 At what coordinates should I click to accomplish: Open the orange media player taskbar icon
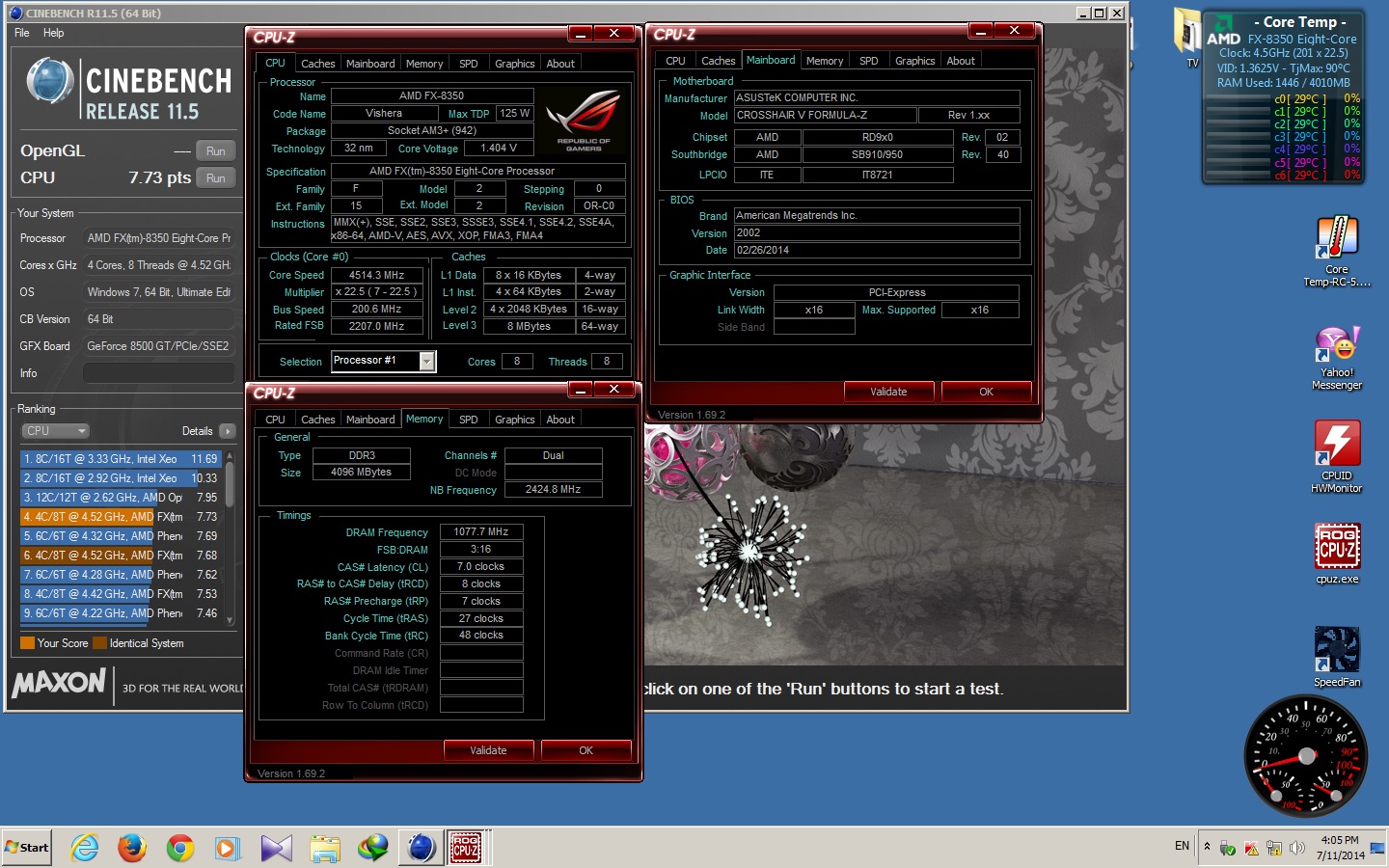pos(227,848)
